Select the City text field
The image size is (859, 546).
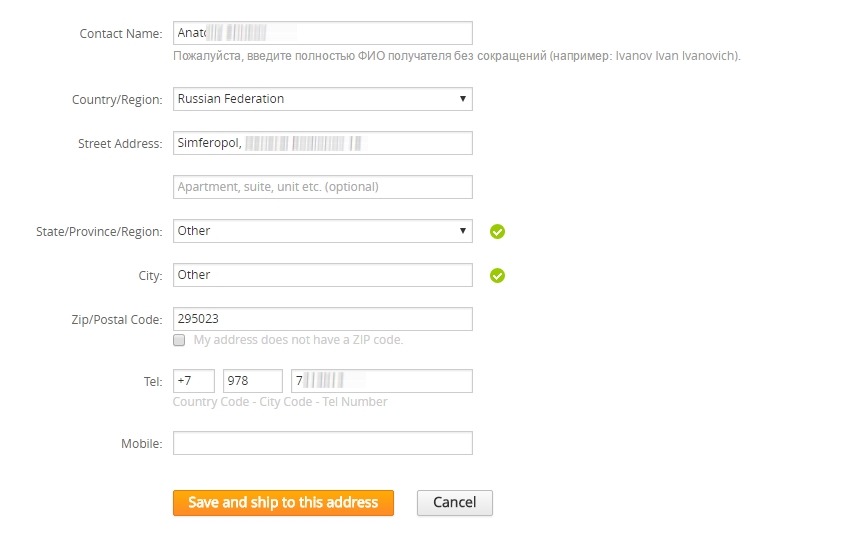322,275
